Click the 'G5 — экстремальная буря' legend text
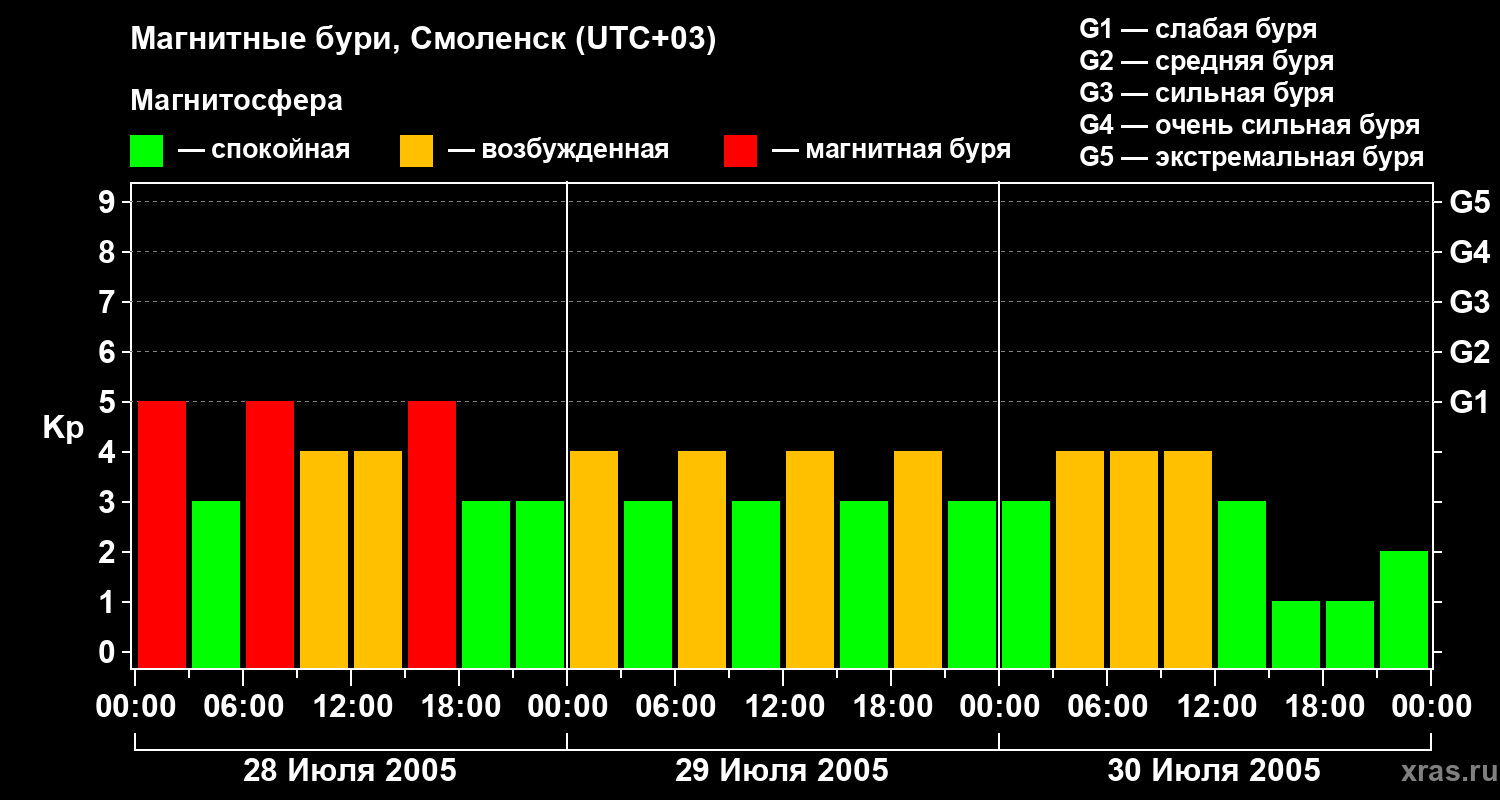This screenshot has width=1500, height=800. point(1252,157)
